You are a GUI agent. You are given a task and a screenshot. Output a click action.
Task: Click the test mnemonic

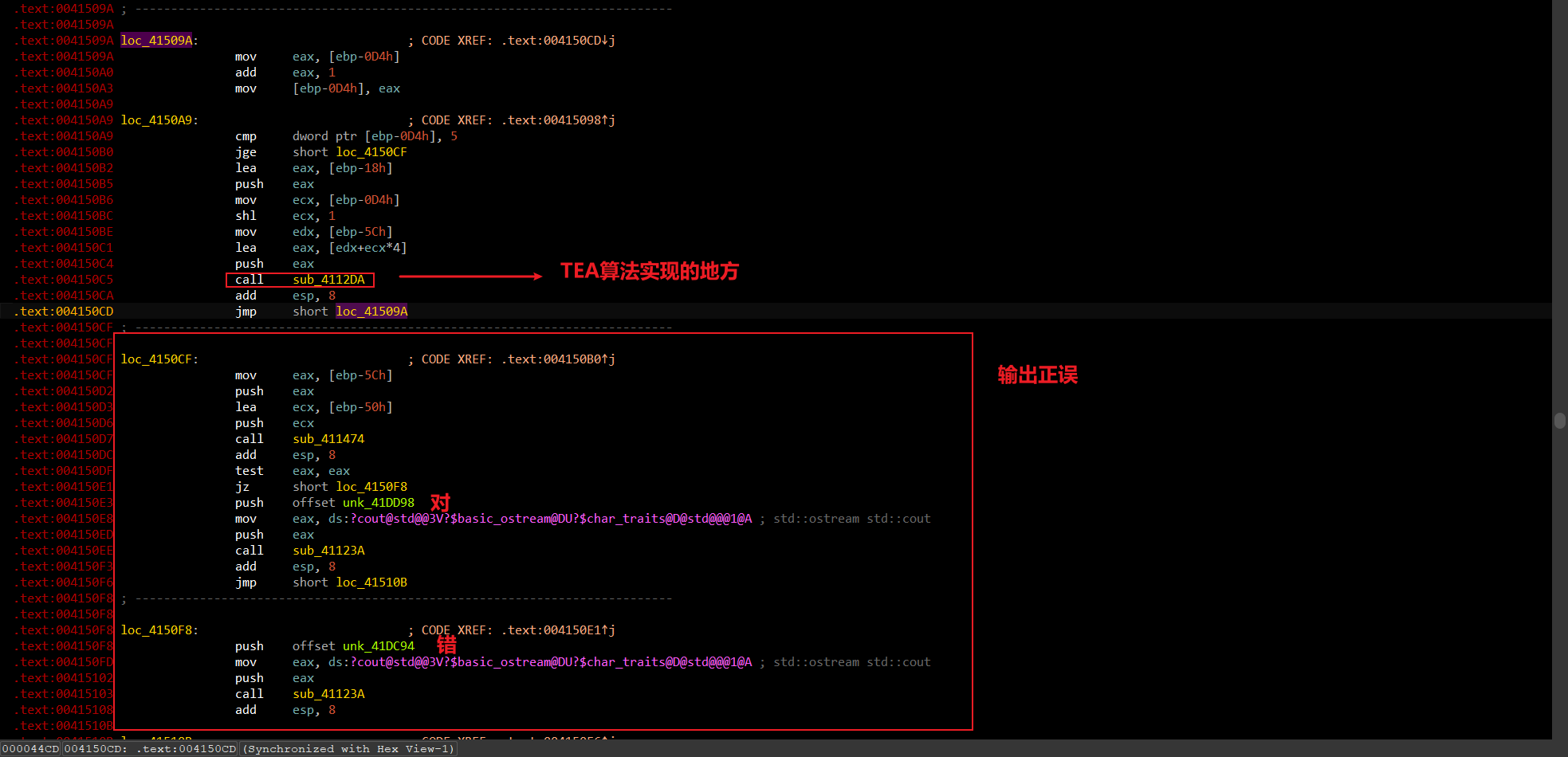(249, 471)
